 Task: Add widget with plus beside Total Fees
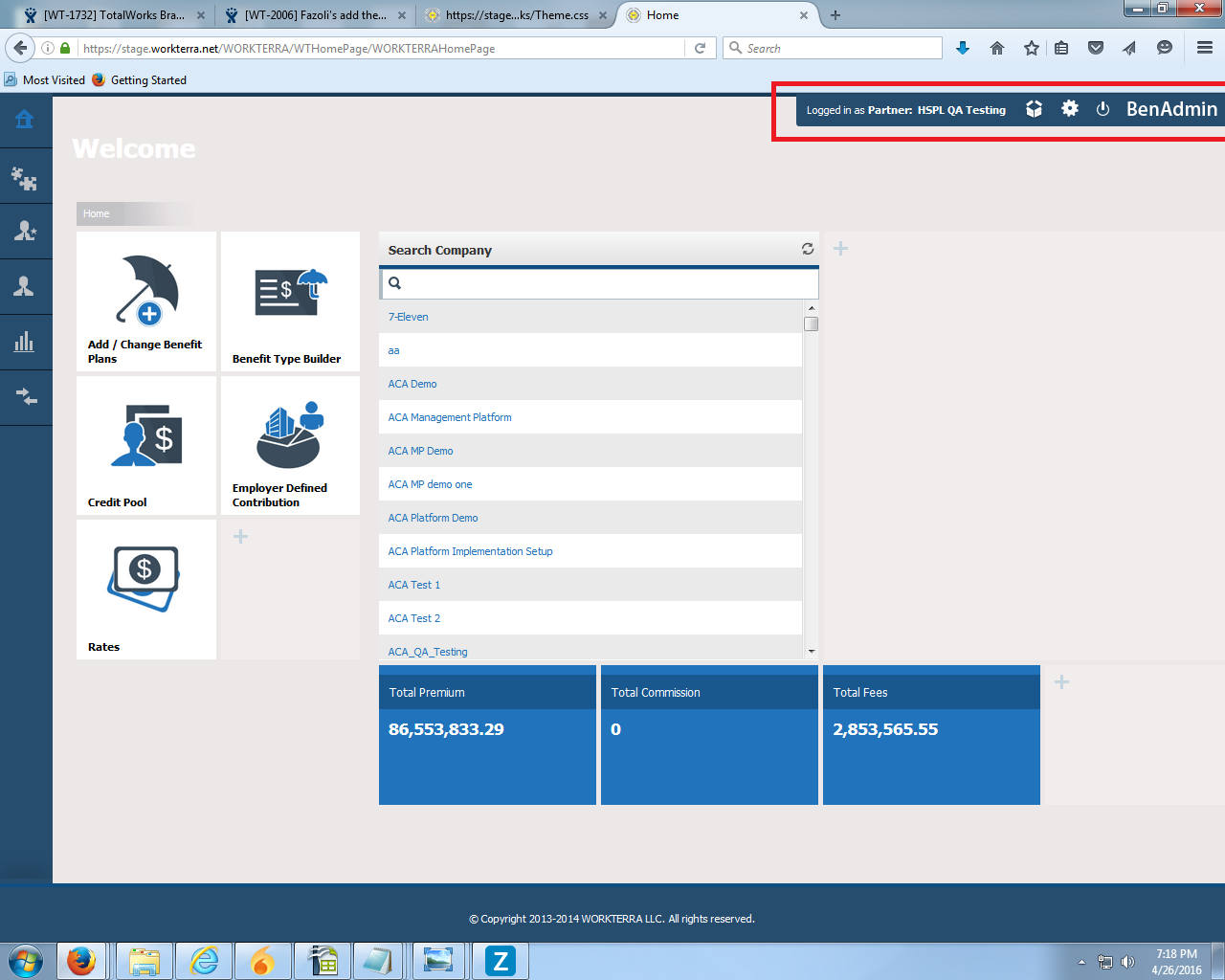click(x=1061, y=682)
